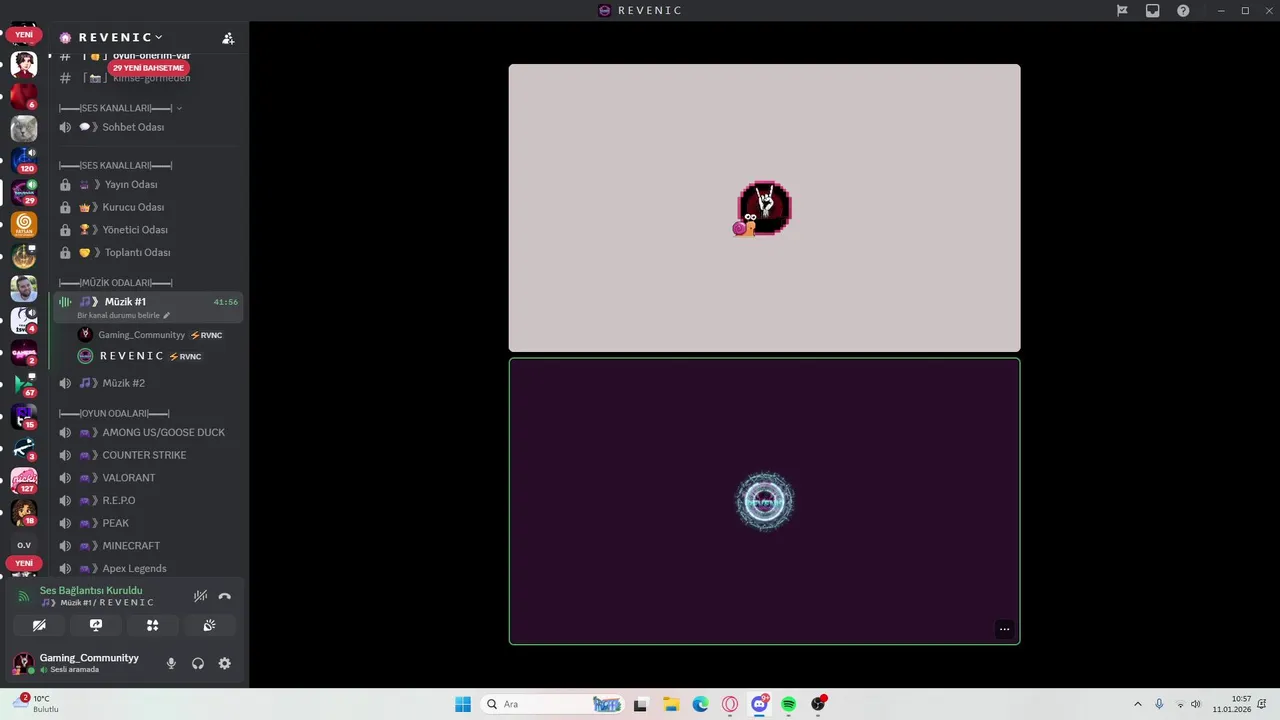Join the R.E.P.O voice channel
The image size is (1280, 720).
click(147, 500)
